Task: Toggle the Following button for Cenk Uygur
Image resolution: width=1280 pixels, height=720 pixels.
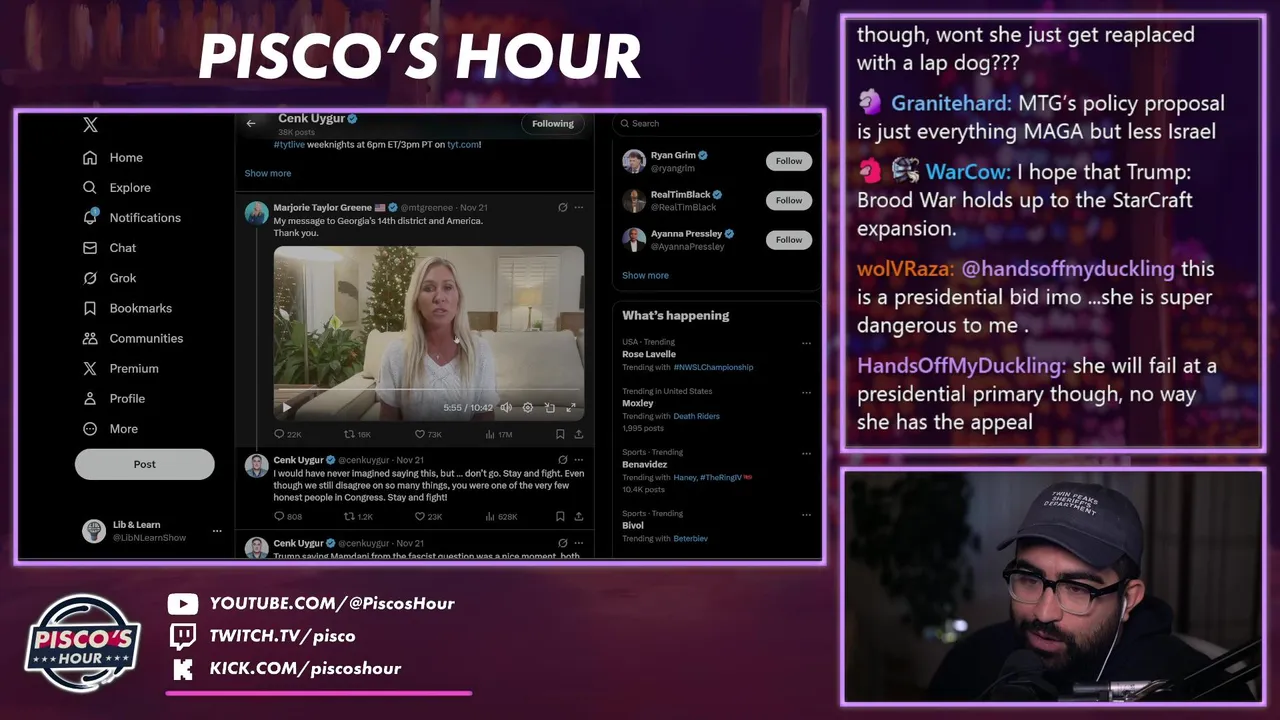Action: click(553, 123)
